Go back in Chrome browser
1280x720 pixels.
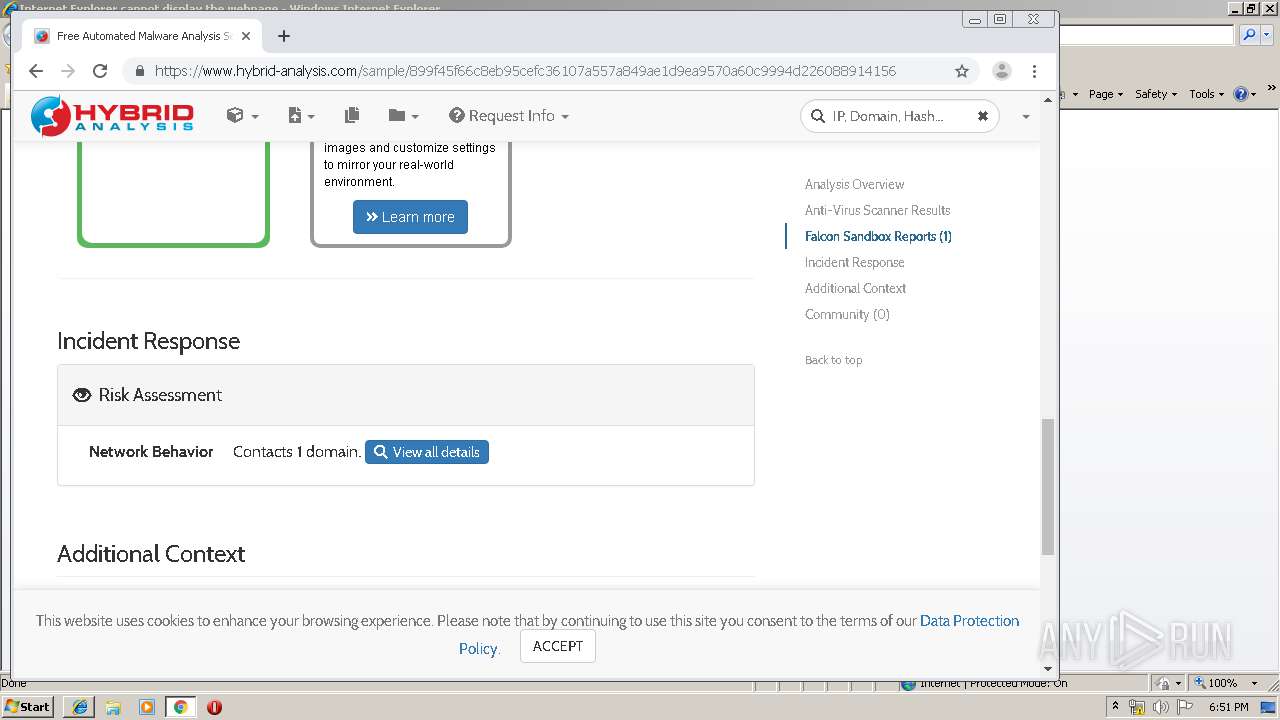pyautogui.click(x=36, y=71)
